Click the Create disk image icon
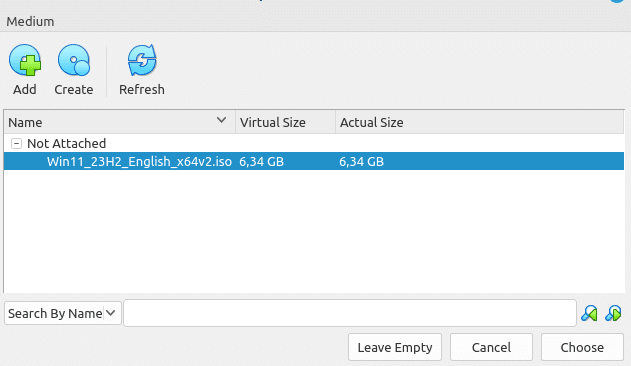631x366 pixels. (74, 60)
